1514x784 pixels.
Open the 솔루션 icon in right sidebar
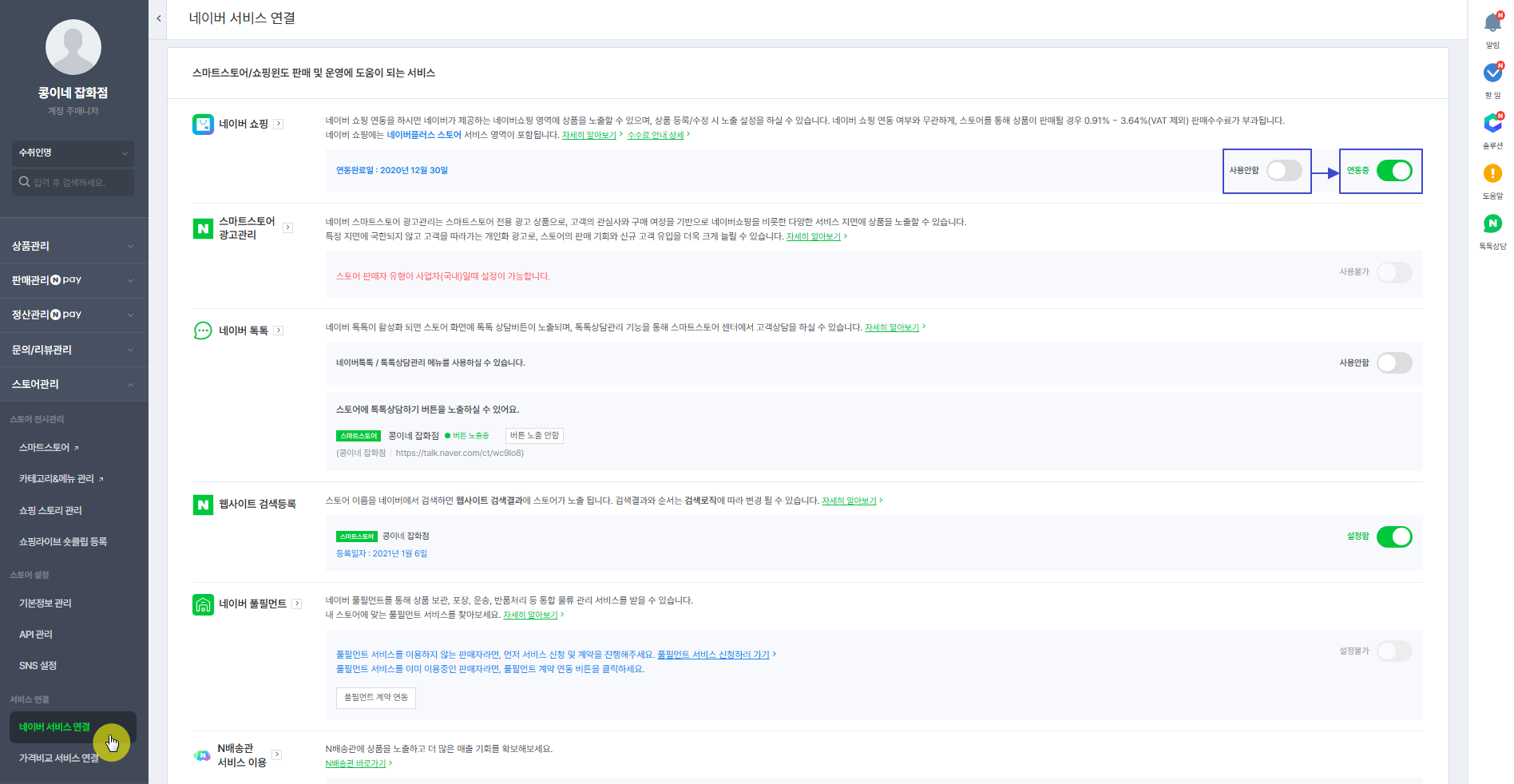tap(1492, 123)
